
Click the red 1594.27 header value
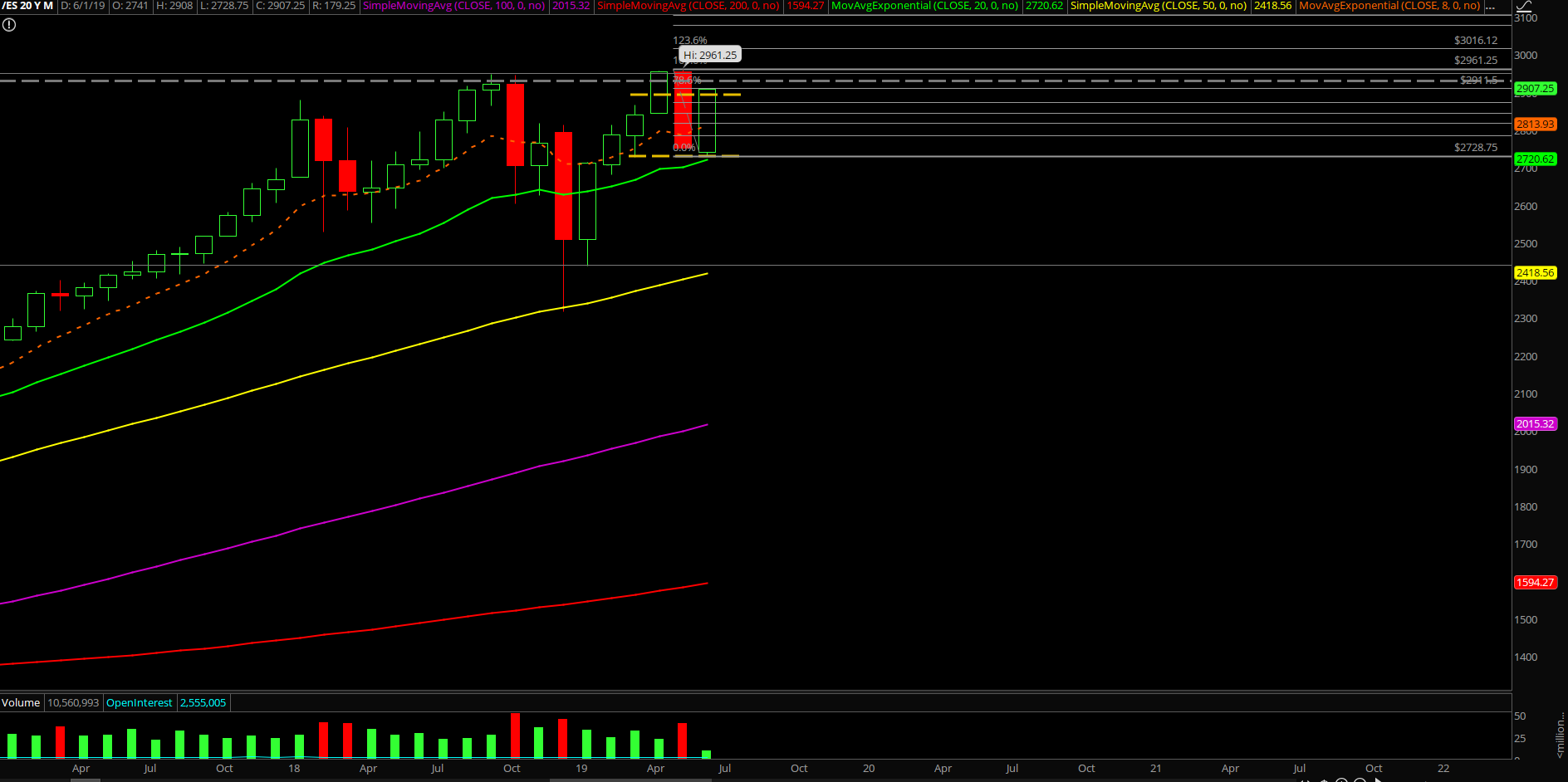point(806,6)
